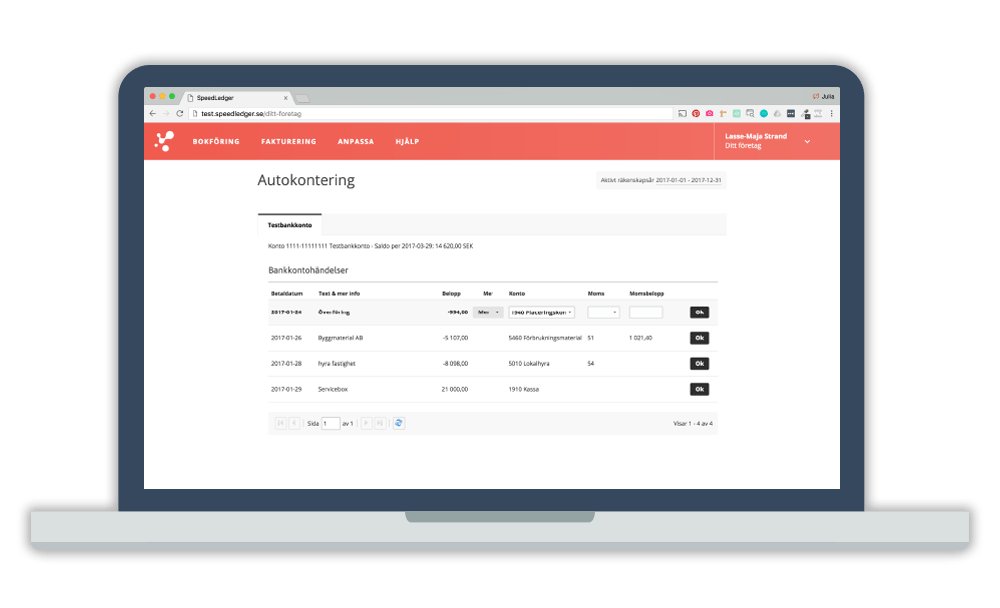Viewport: 1000px width, 608px height.
Task: Go to the last page of results
Action: click(380, 423)
